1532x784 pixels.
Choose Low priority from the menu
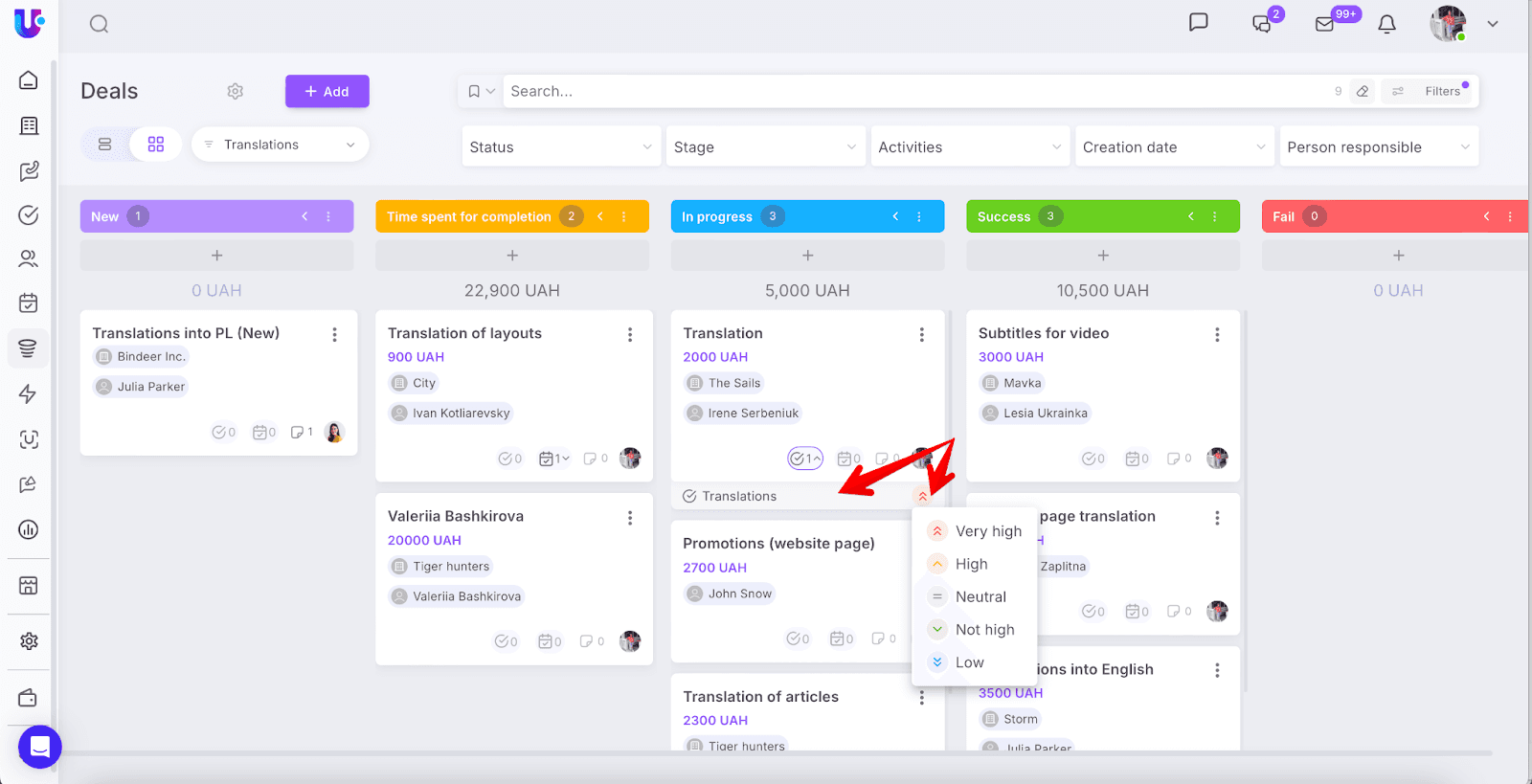click(969, 662)
